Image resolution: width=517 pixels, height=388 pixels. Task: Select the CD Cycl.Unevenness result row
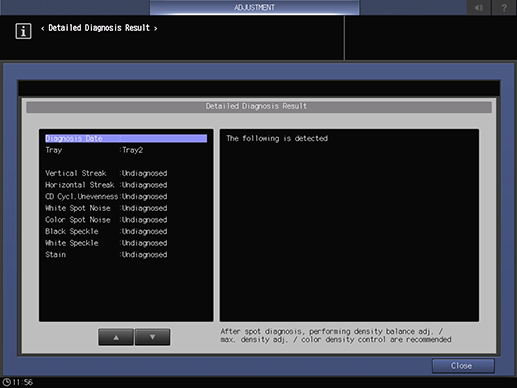(126, 197)
